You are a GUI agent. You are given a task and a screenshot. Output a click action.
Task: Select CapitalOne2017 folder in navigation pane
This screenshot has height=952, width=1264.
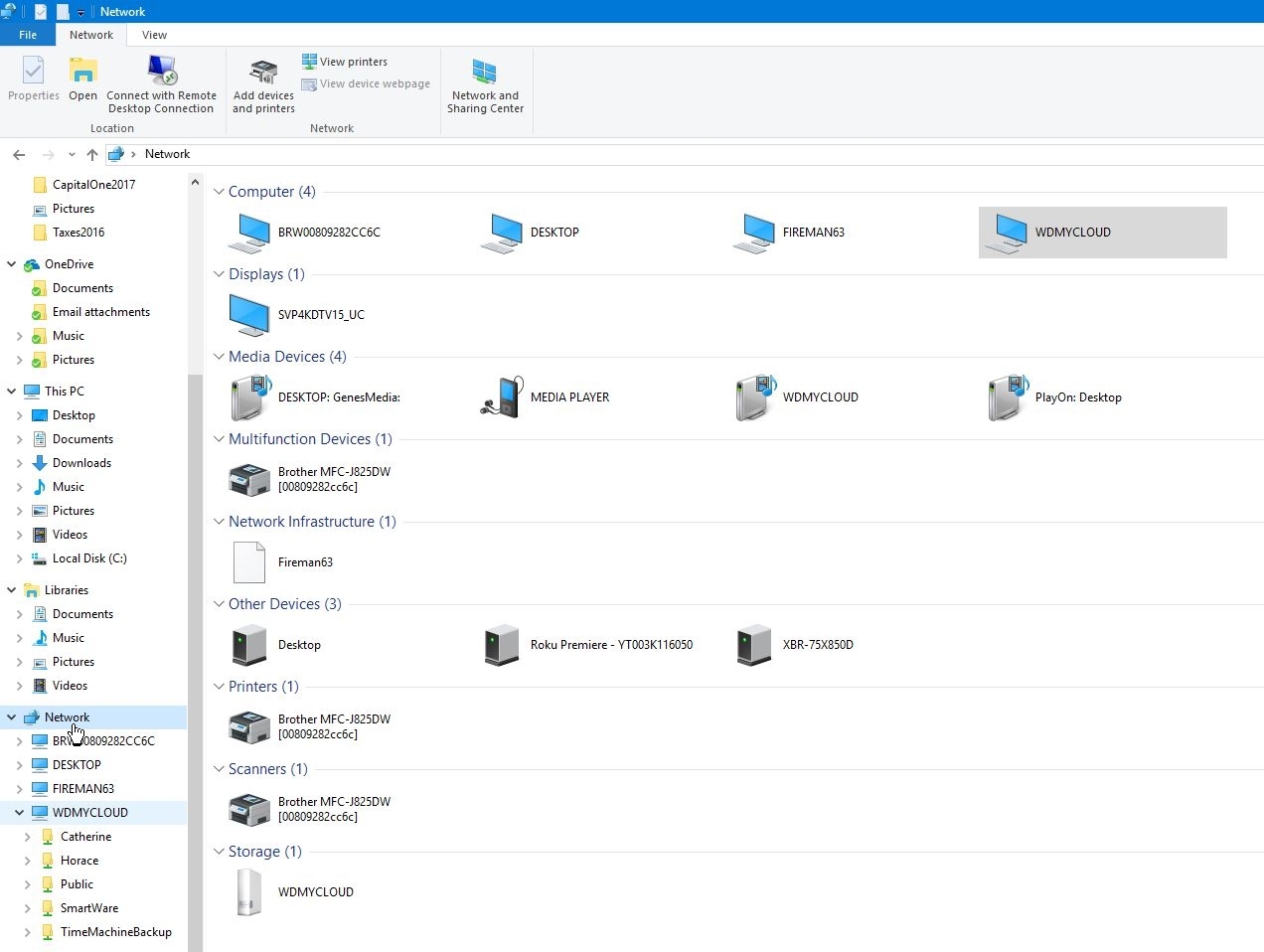(x=93, y=185)
